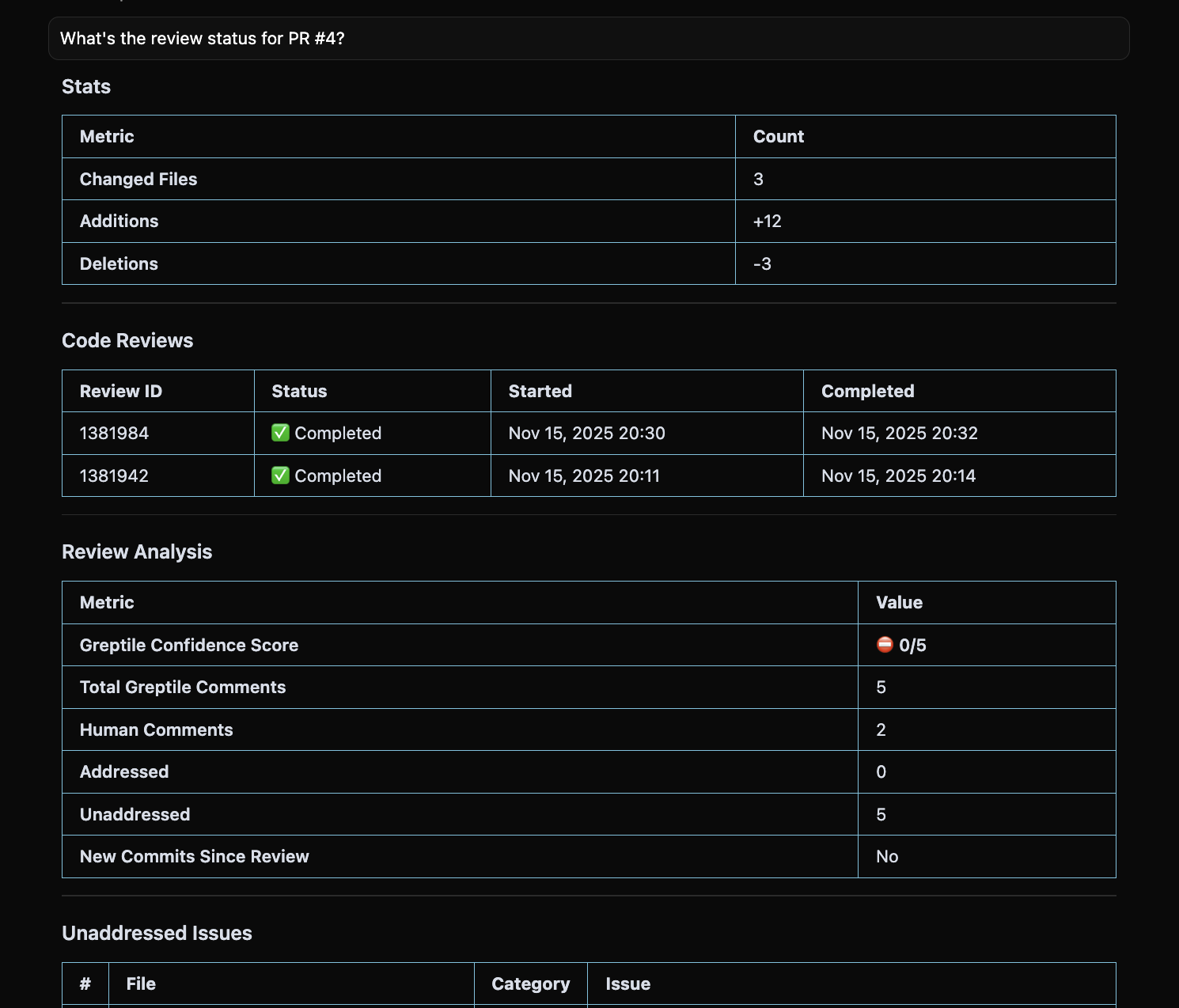Select the Unaddressed Issues heading
The height and width of the screenshot is (1008, 1179).
(x=157, y=934)
